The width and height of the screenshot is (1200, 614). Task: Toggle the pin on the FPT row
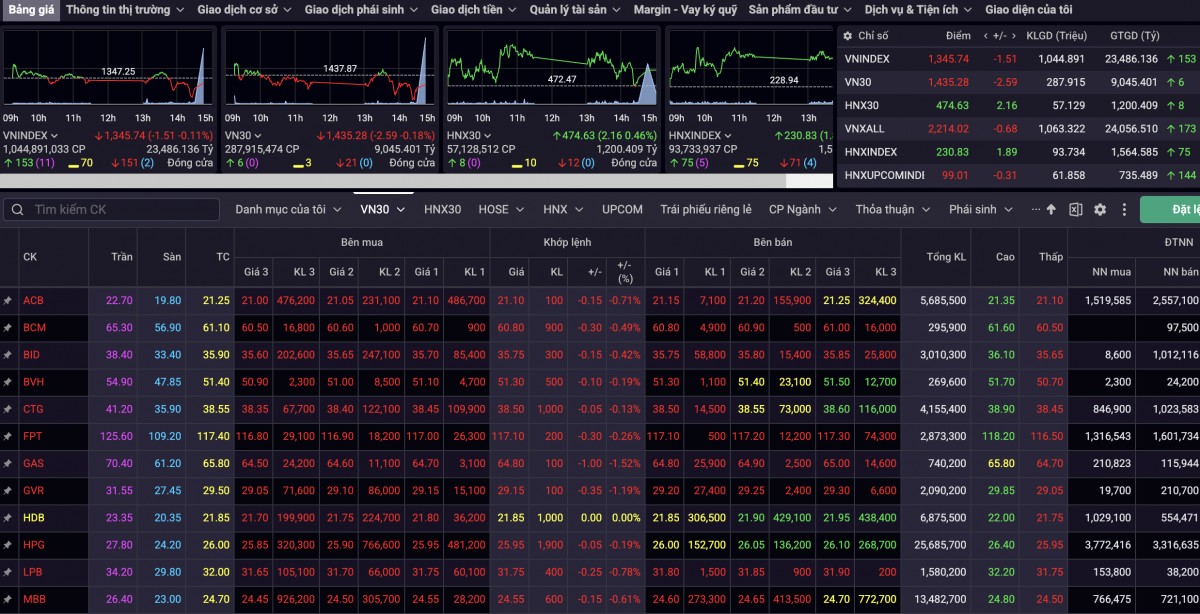(x=8, y=437)
